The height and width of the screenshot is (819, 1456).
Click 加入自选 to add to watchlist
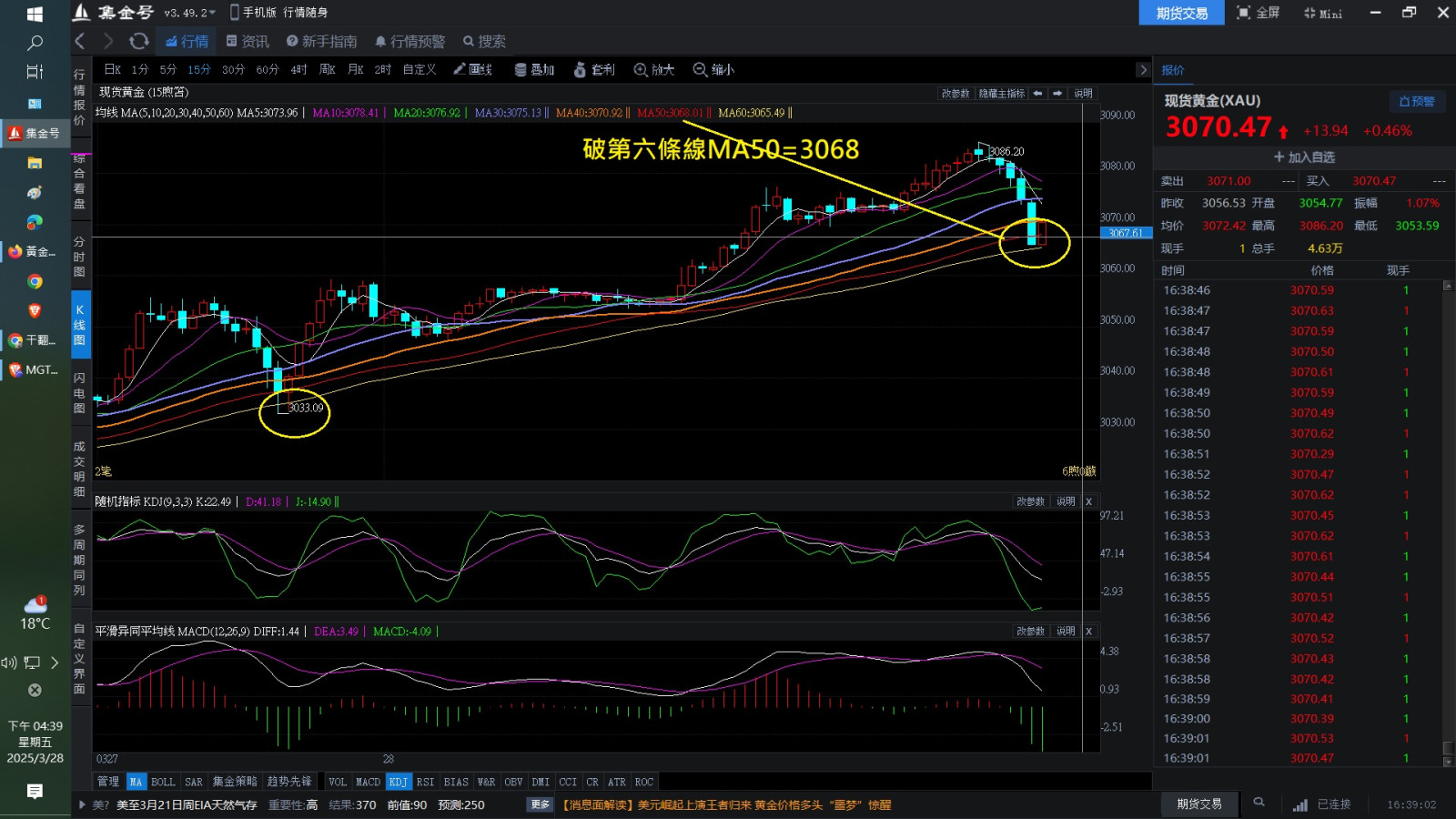coord(1304,157)
